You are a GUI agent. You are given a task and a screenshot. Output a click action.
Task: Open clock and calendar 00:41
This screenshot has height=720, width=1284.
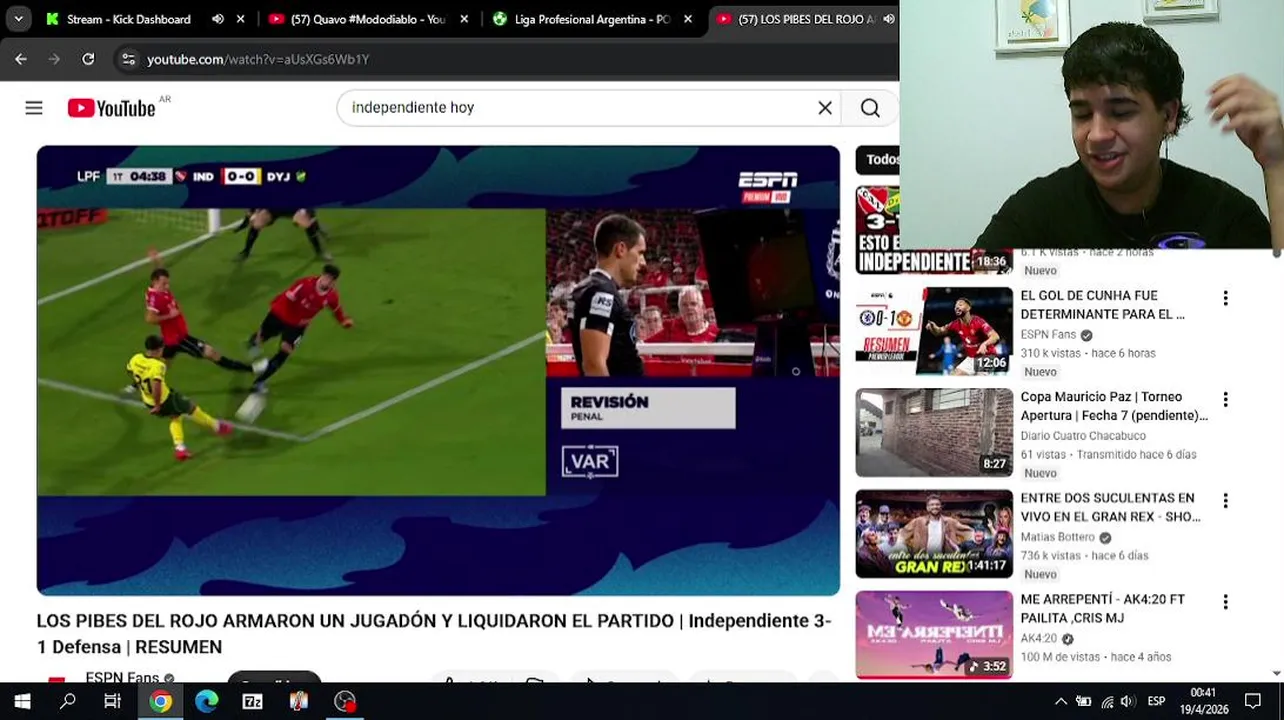pos(1203,701)
